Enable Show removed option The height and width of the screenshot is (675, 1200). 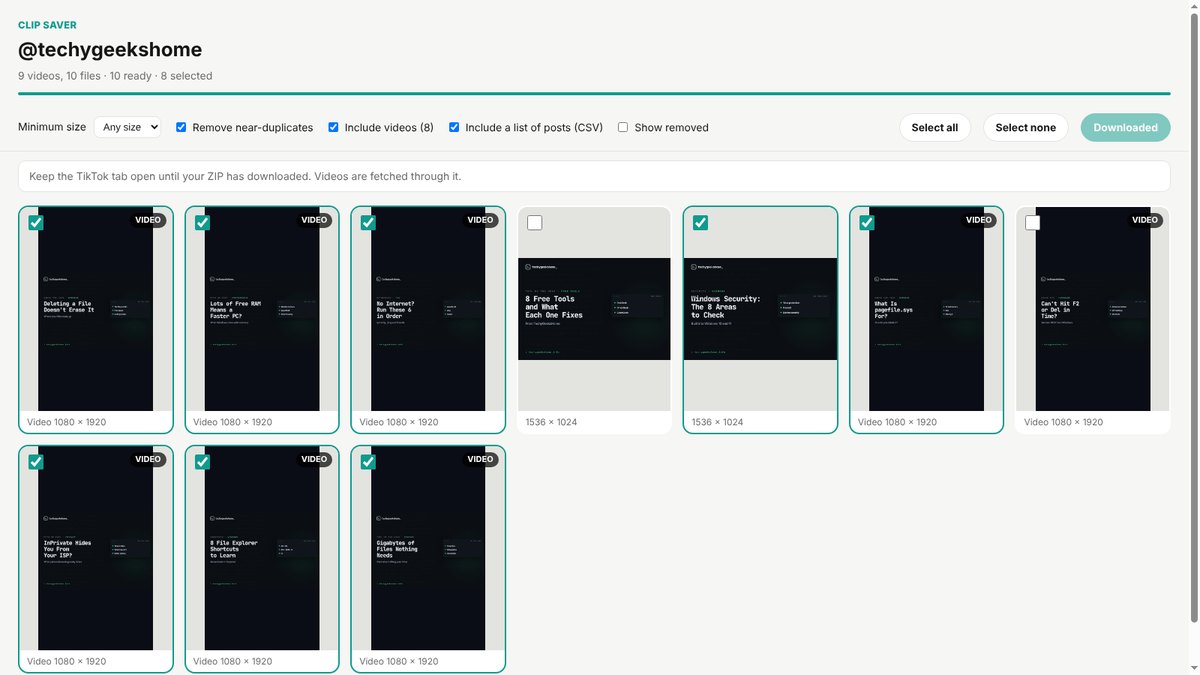(623, 127)
